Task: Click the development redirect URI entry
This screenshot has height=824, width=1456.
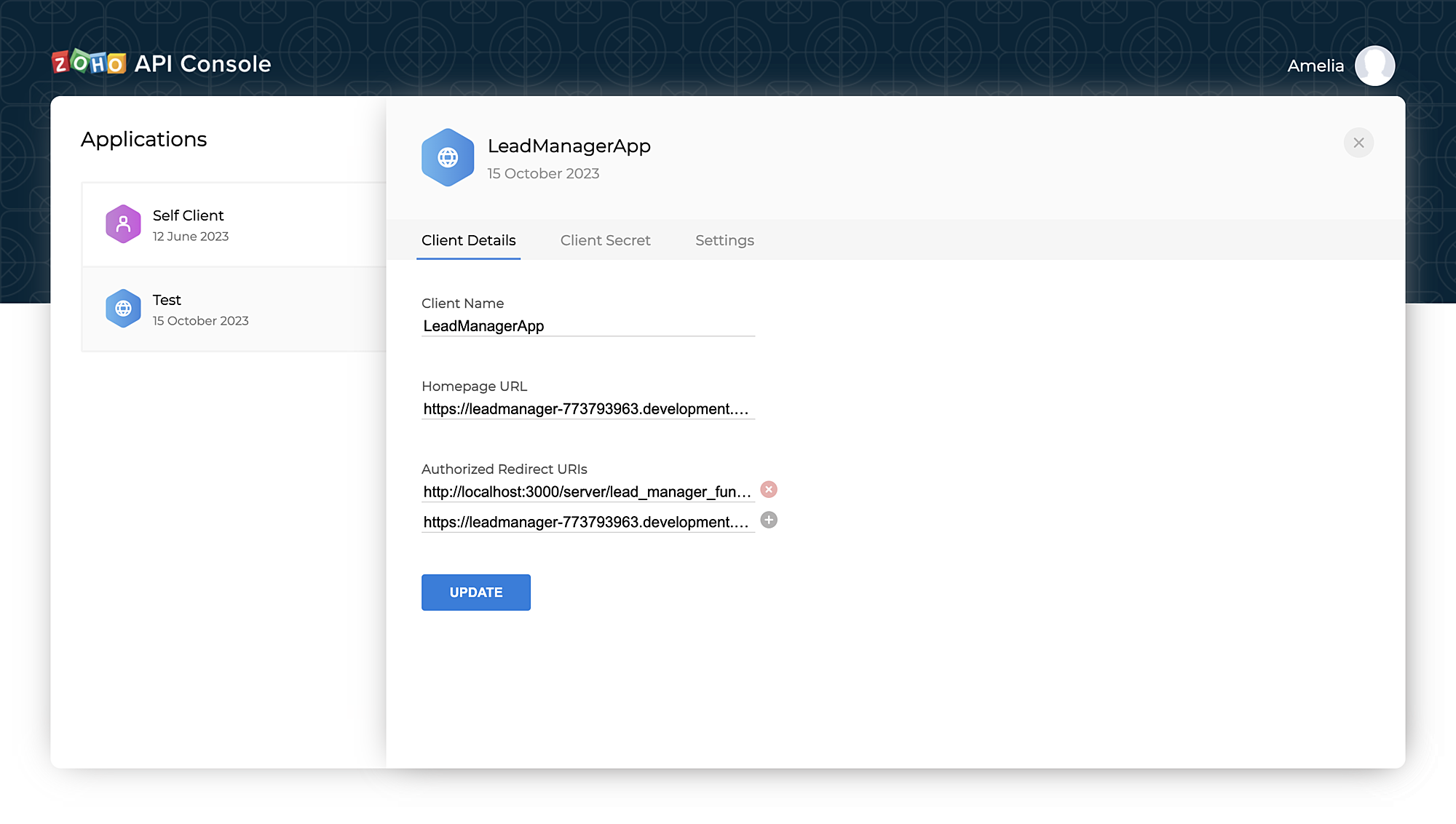Action: 587,521
